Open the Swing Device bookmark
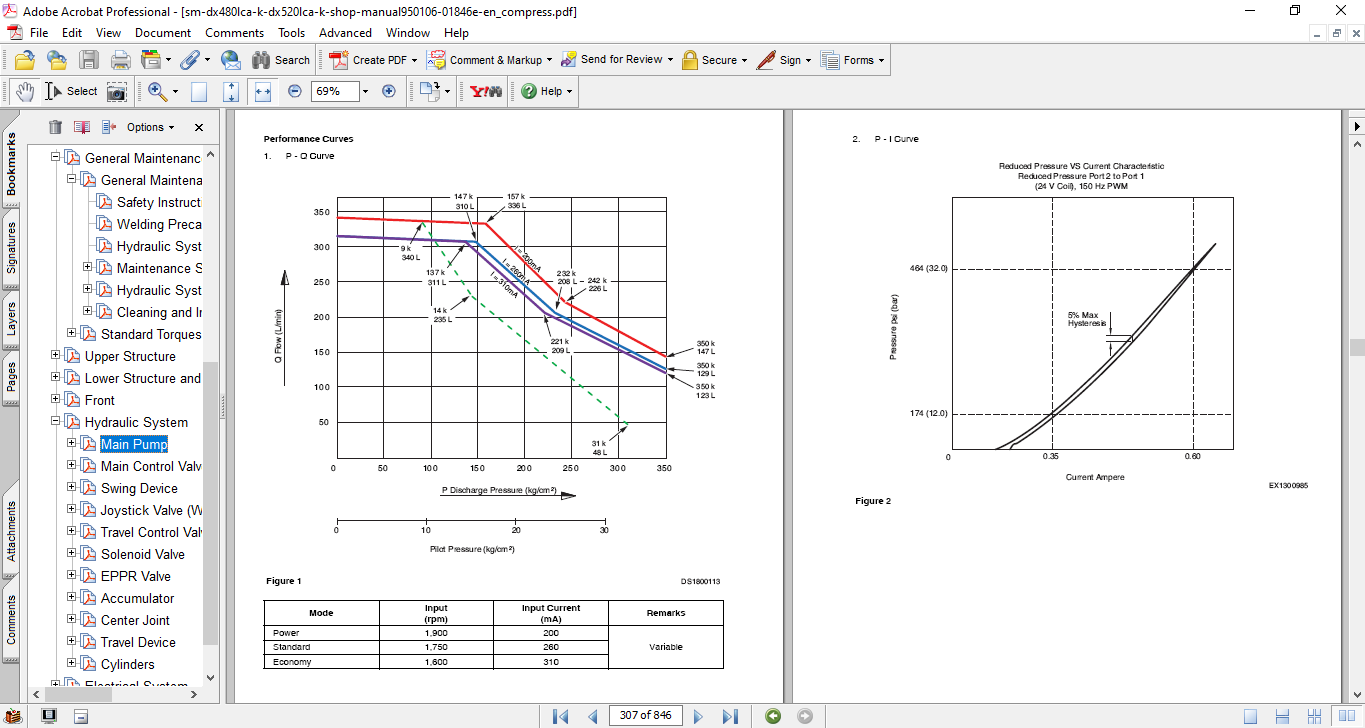This screenshot has height=728, width=1365. point(139,488)
